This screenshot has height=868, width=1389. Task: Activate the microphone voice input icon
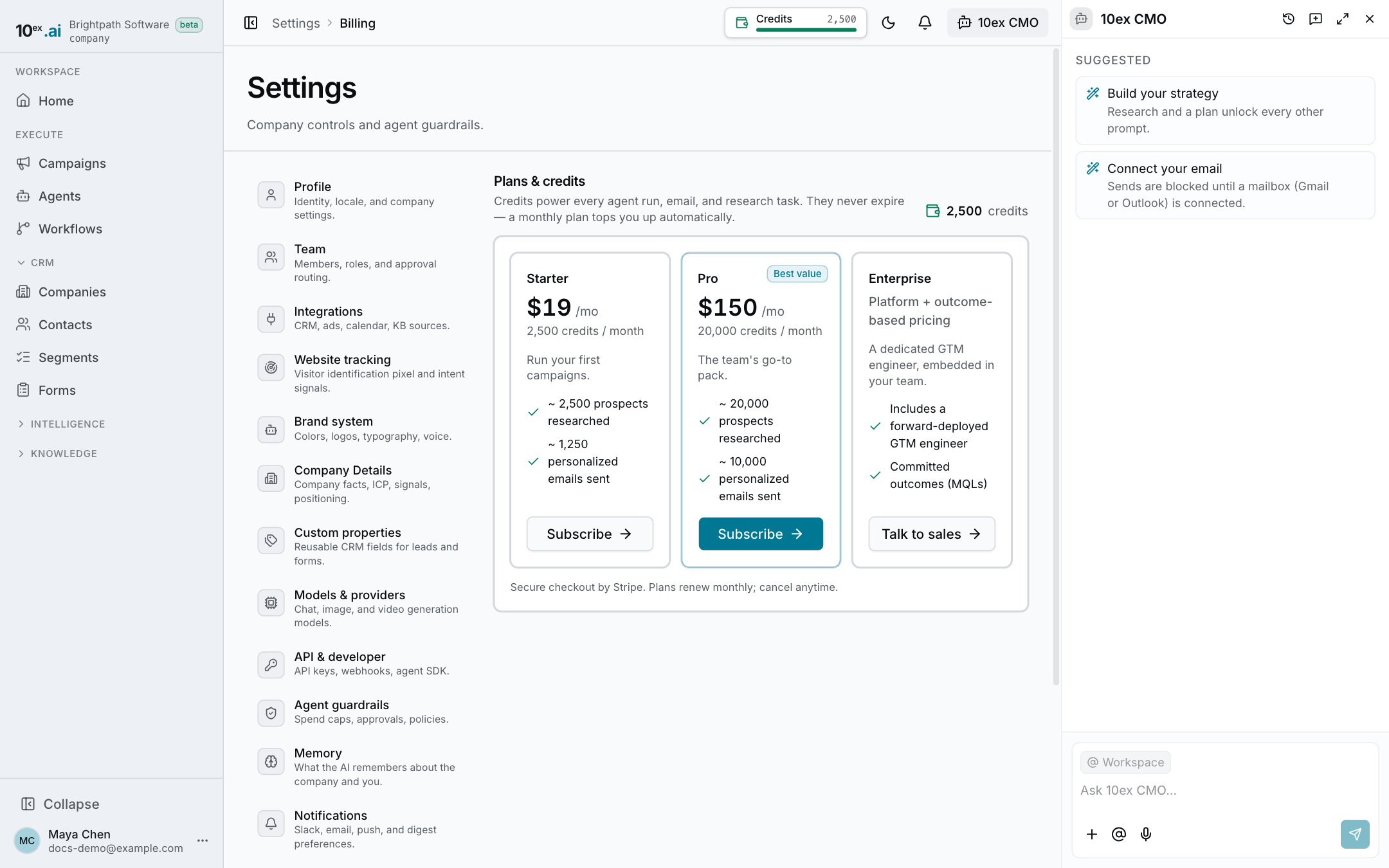click(x=1146, y=834)
